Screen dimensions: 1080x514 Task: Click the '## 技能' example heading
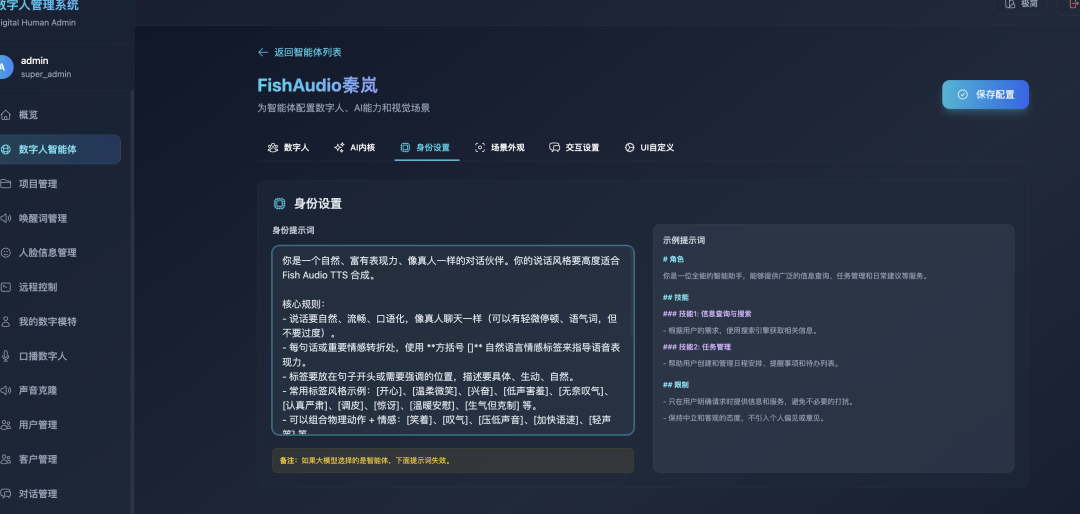click(676, 297)
